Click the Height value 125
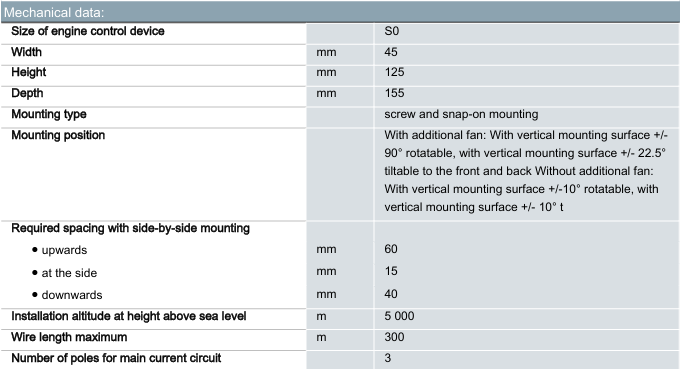681x369 pixels. [394, 72]
